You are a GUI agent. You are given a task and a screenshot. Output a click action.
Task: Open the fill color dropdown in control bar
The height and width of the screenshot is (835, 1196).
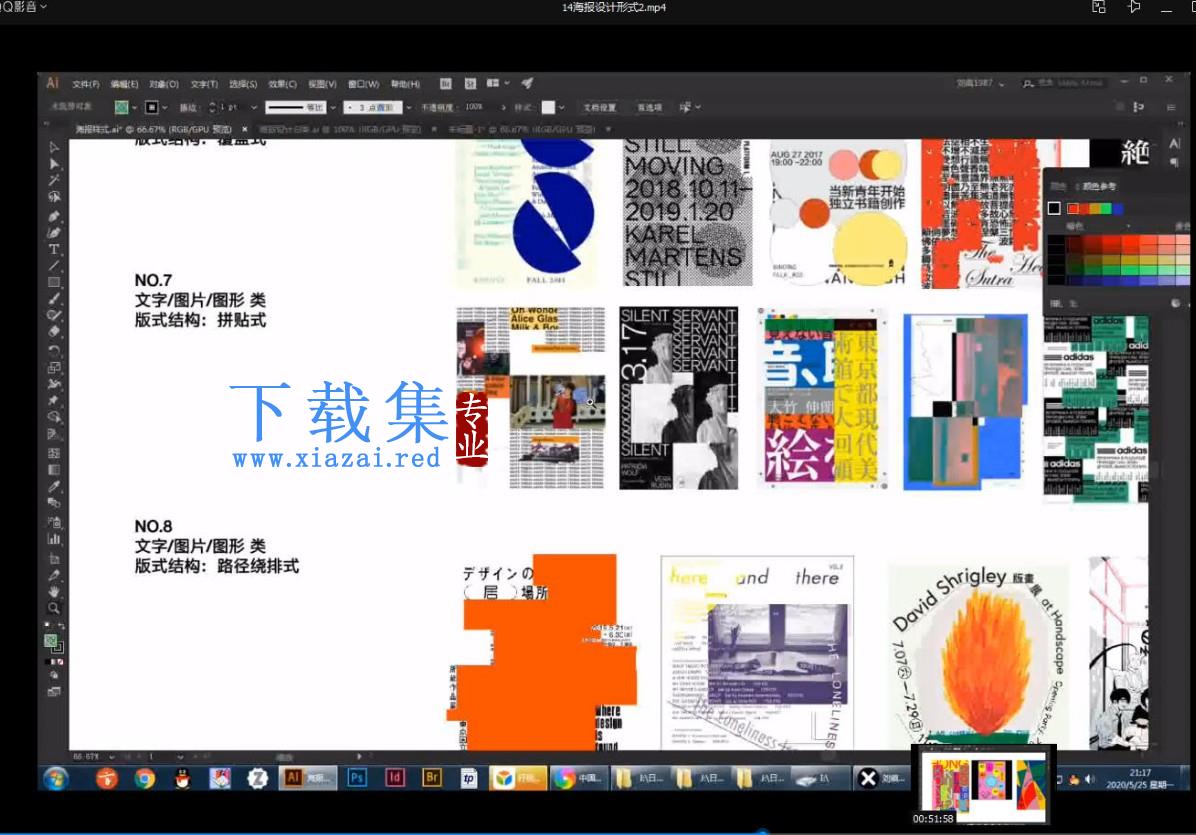coord(135,108)
